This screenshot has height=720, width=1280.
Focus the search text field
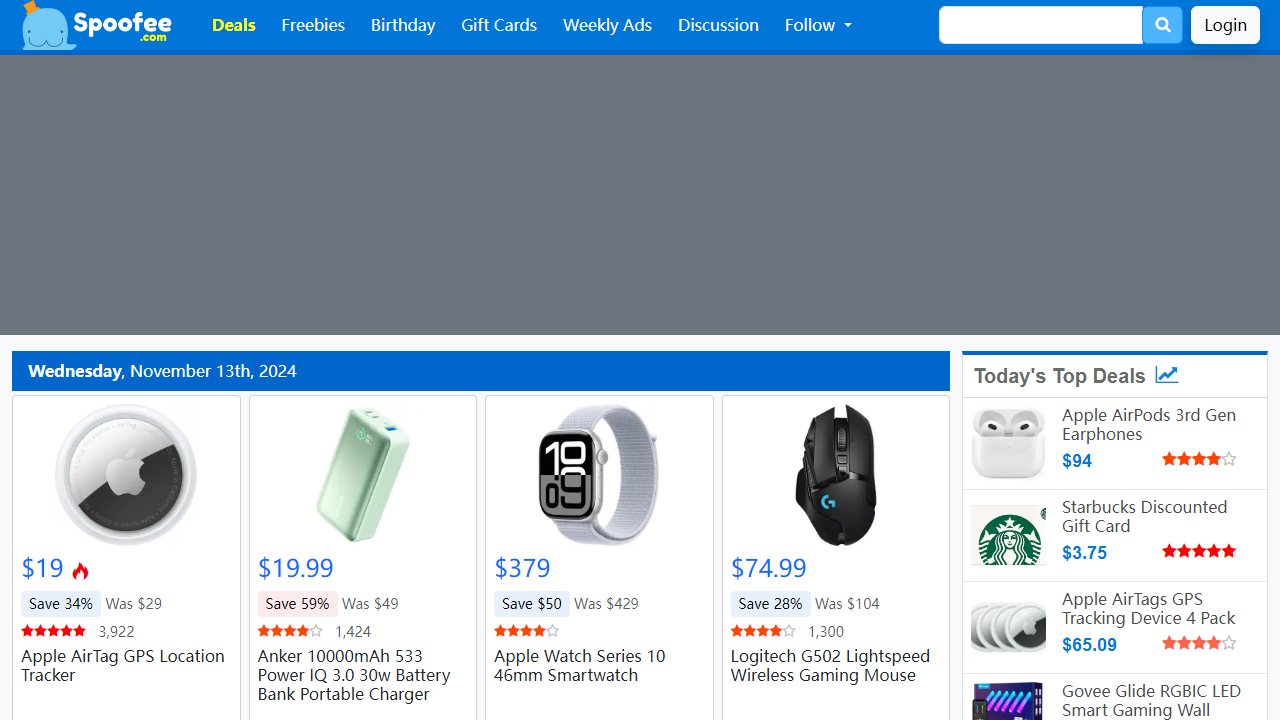tap(1040, 25)
